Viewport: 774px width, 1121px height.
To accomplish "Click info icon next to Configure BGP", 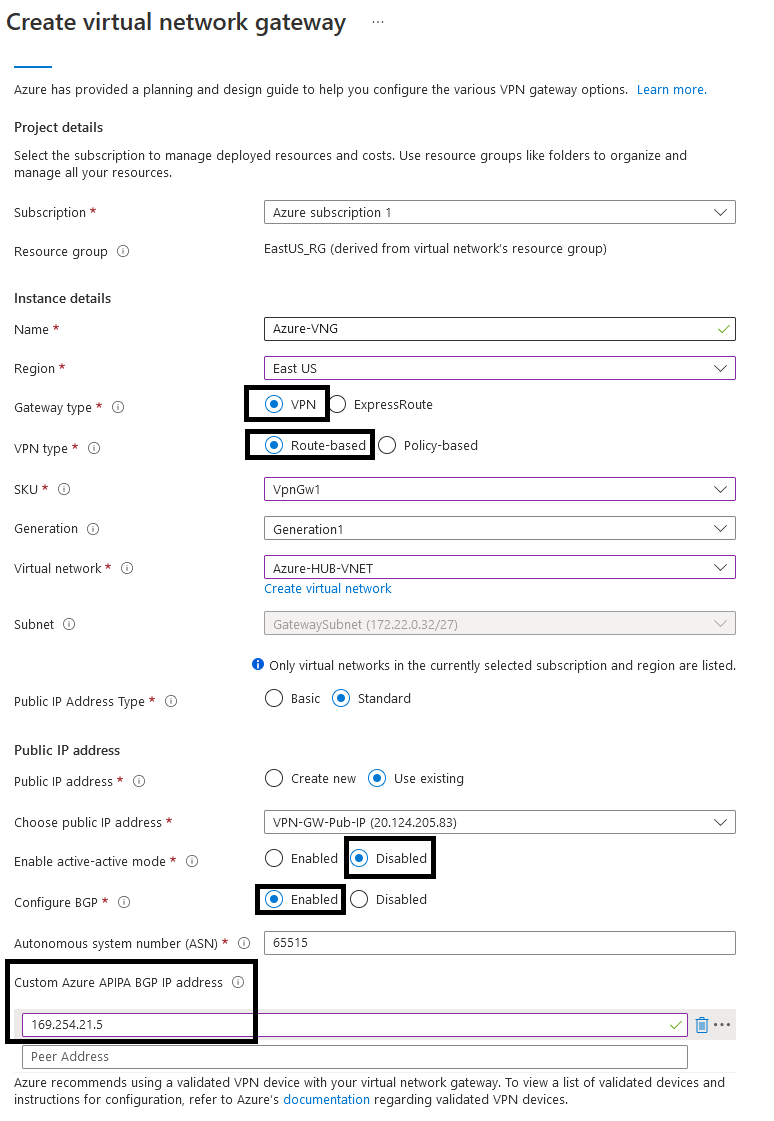I will click(124, 902).
